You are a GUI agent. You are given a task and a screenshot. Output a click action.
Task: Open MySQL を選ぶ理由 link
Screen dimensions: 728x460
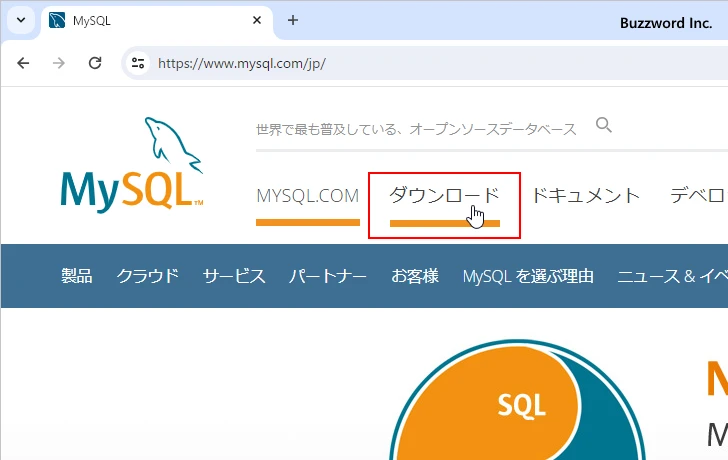click(528, 276)
